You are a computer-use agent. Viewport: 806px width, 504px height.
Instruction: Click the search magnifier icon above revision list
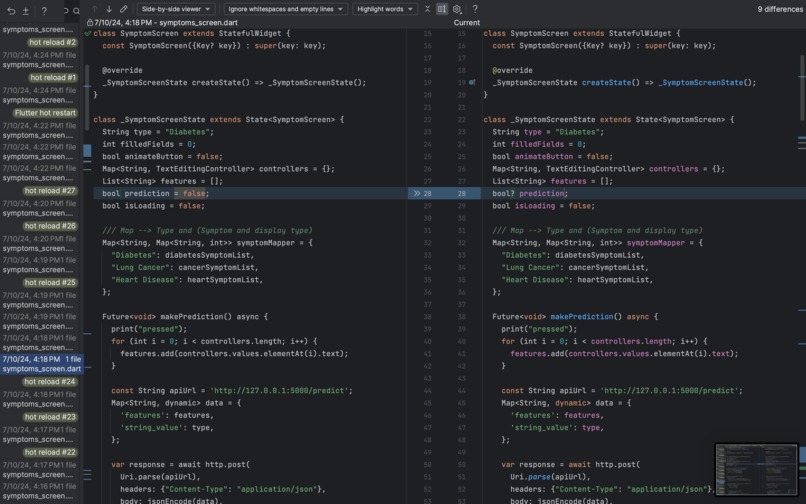76,10
